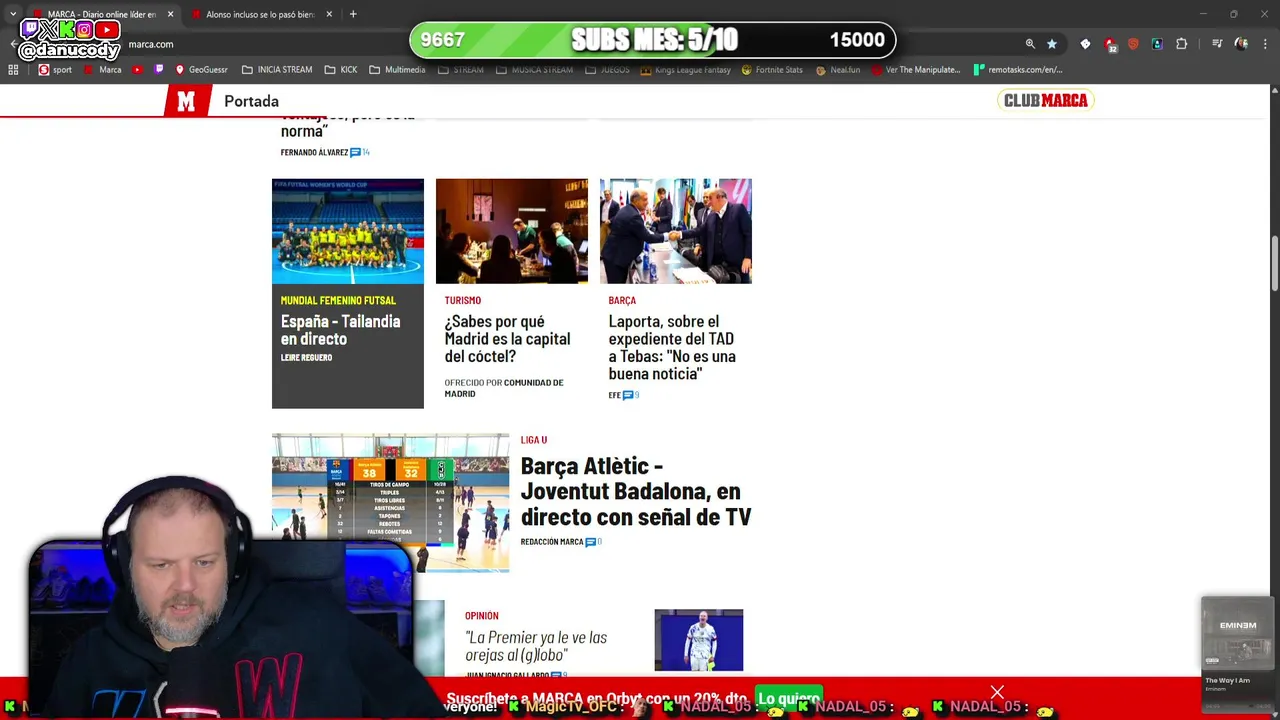Click the OPINIÓN section tag
Viewport: 1280px width, 720px height.
pyautogui.click(x=482, y=616)
